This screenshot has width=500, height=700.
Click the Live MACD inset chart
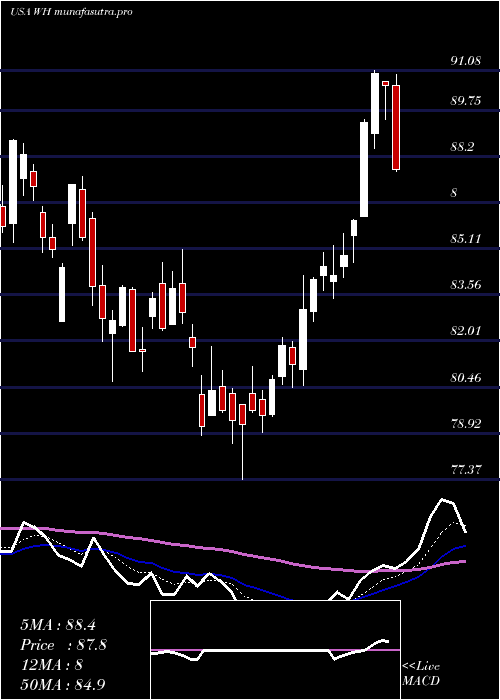coord(275,650)
